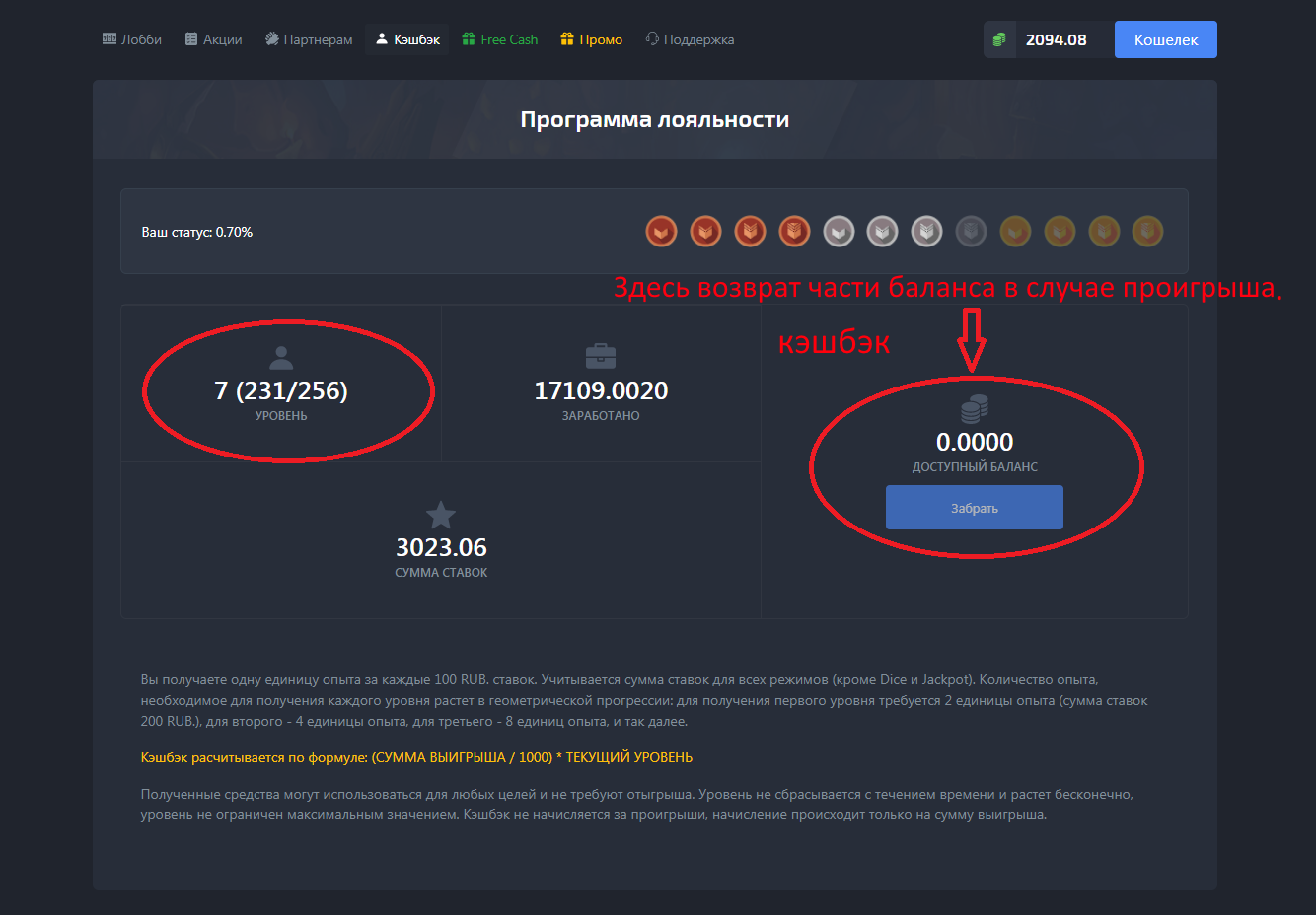Click the first silver status badge
Viewport: 1316px width, 915px height.
point(839,232)
